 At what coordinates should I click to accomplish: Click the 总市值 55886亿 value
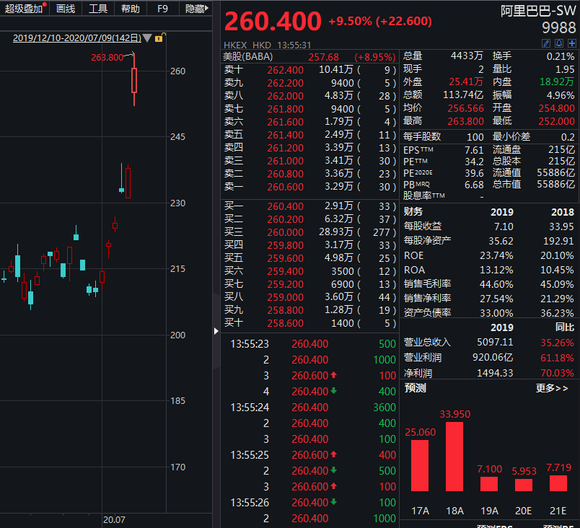click(x=556, y=184)
